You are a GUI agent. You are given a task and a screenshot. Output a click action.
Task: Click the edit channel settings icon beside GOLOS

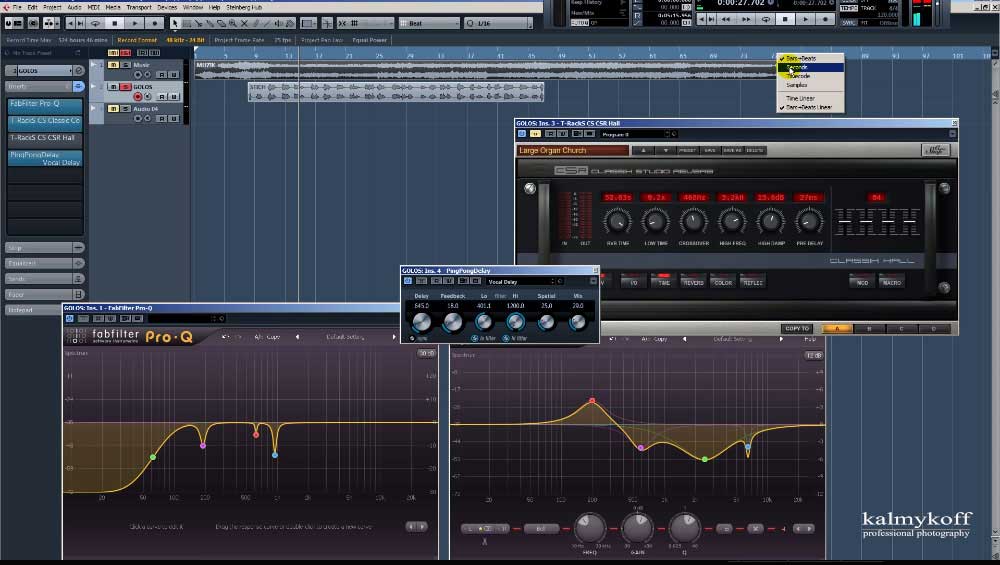coord(78,70)
